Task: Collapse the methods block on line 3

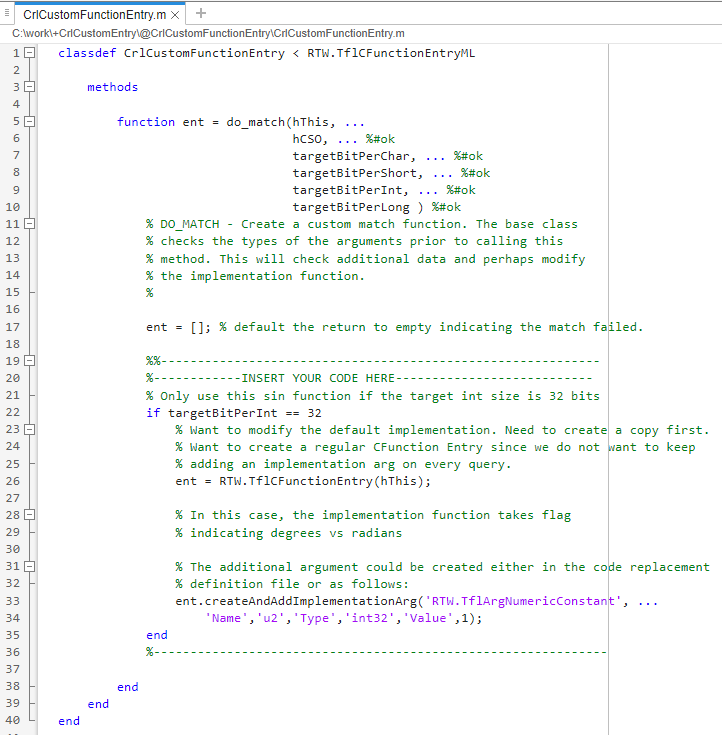Action: (x=29, y=87)
